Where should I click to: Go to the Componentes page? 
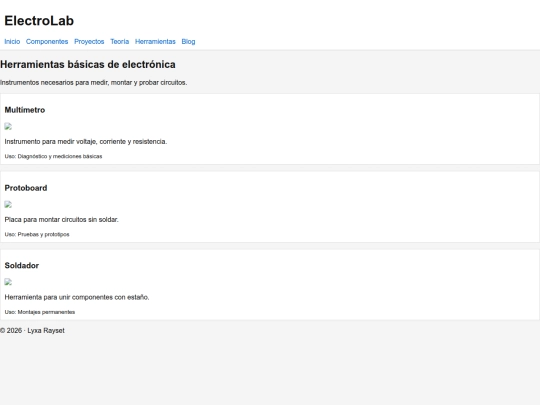pyautogui.click(x=47, y=41)
